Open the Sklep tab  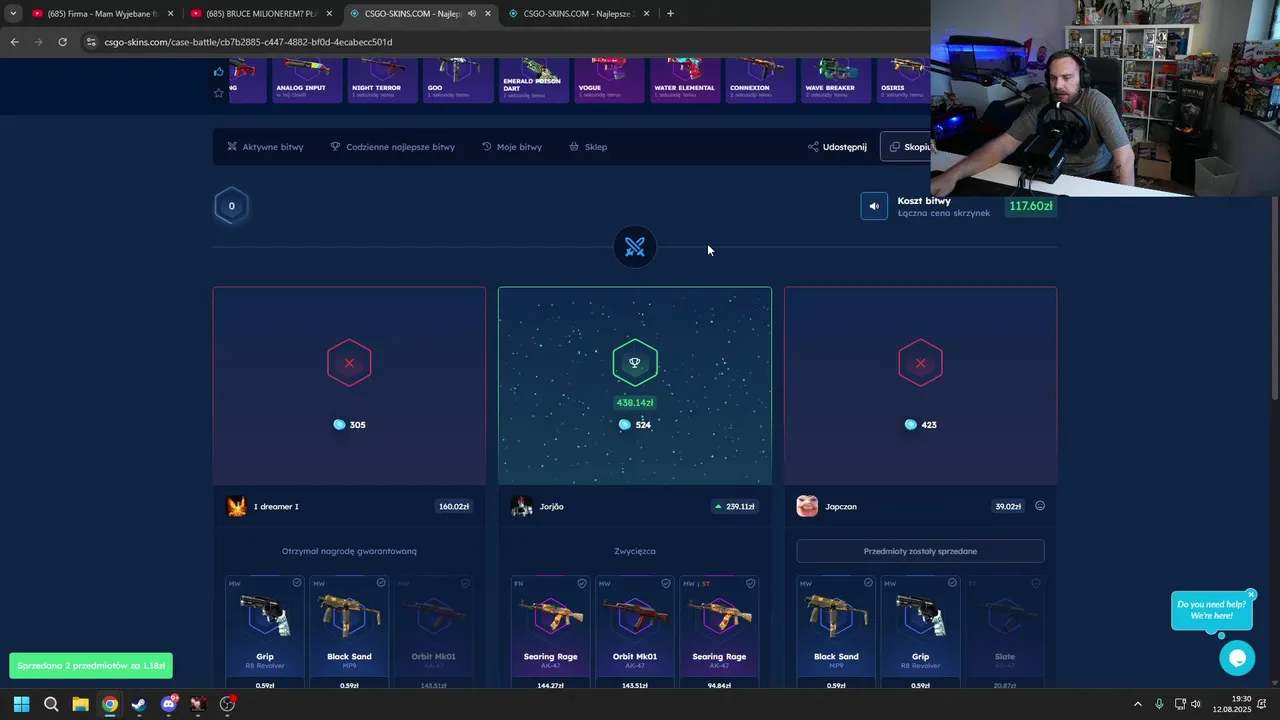[588, 147]
